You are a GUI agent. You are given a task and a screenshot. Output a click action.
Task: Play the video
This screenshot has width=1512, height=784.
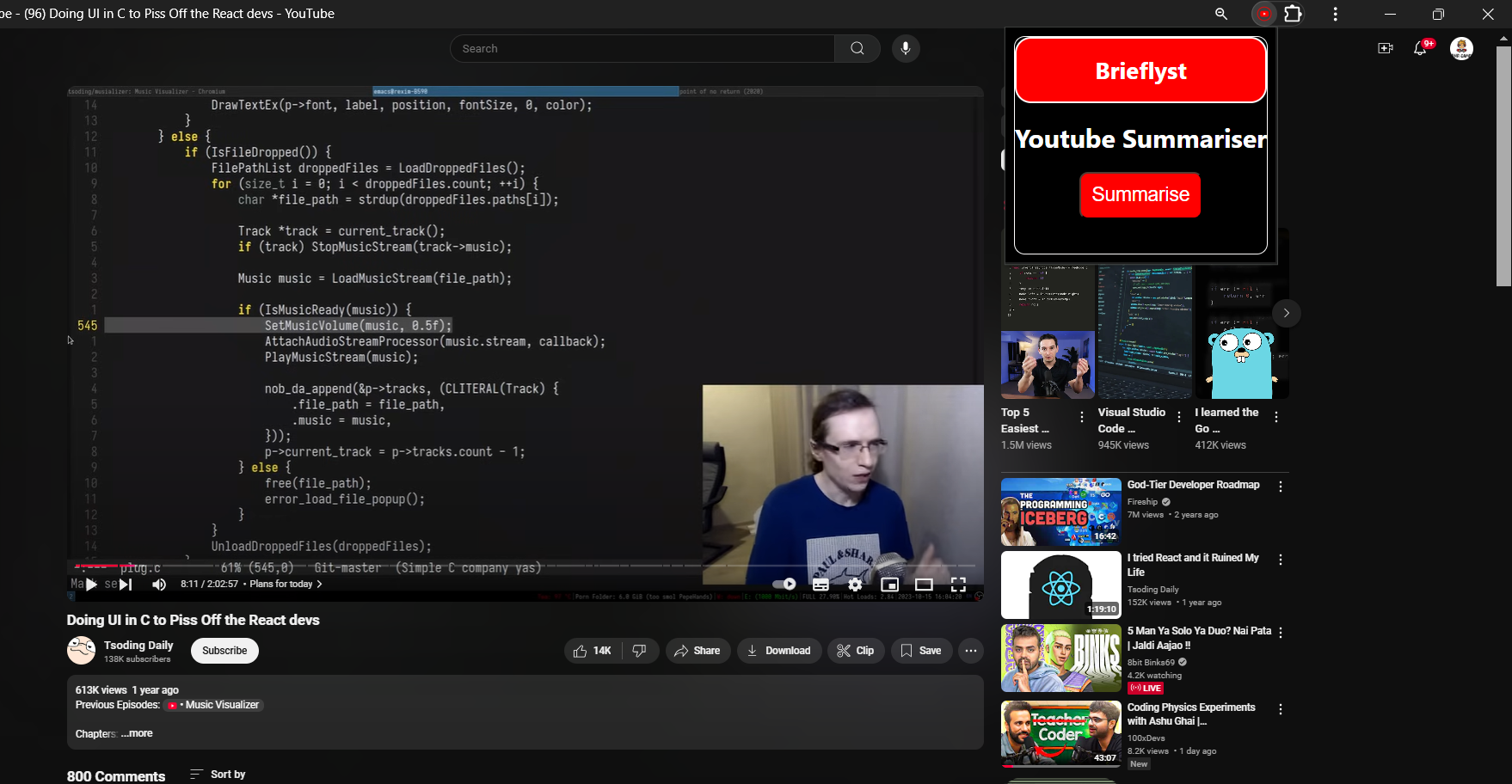click(91, 585)
